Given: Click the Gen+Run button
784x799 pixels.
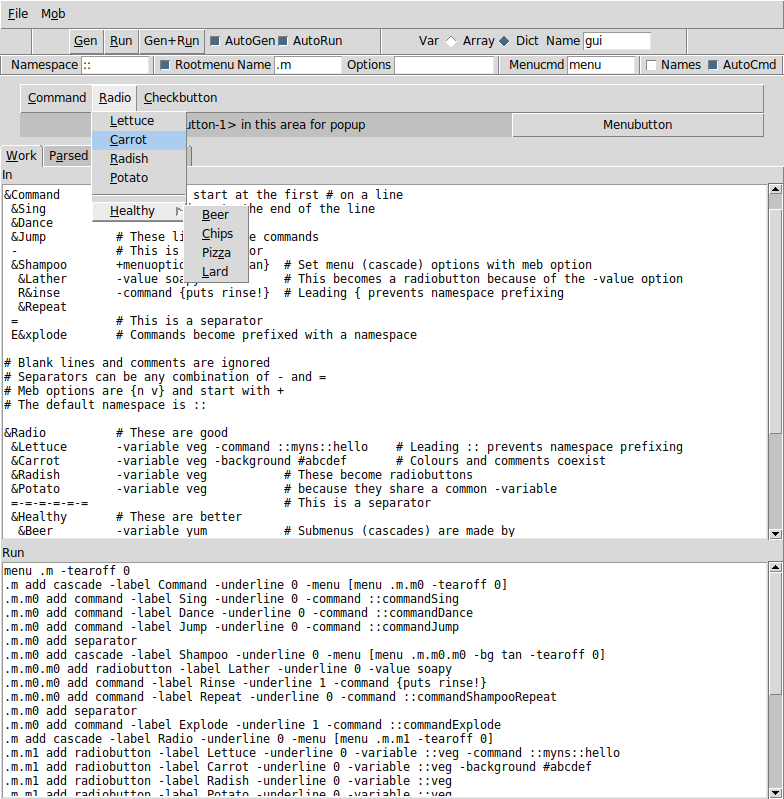Looking at the screenshot, I should [172, 41].
